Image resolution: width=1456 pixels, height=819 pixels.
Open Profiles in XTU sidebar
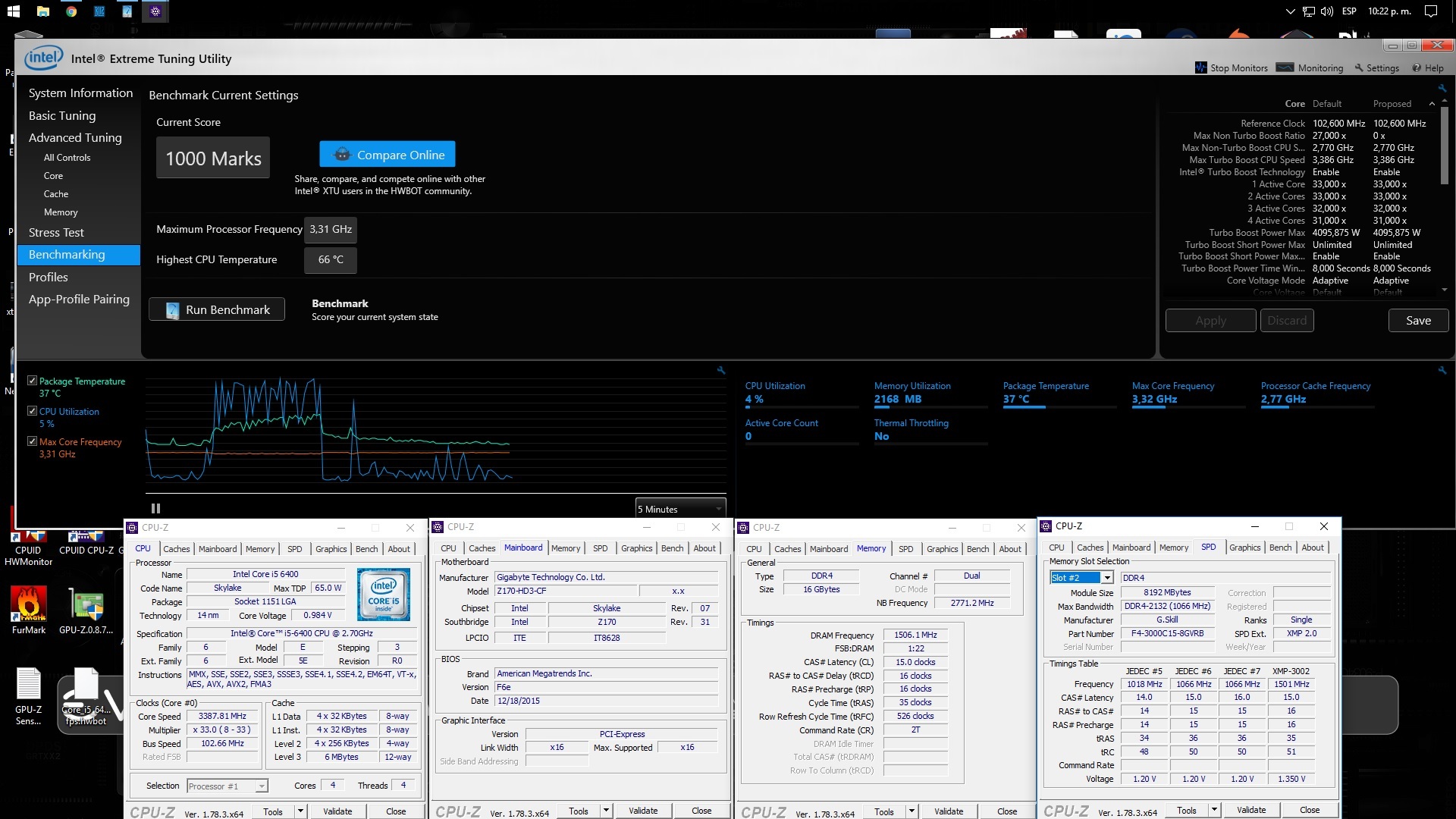tap(49, 277)
